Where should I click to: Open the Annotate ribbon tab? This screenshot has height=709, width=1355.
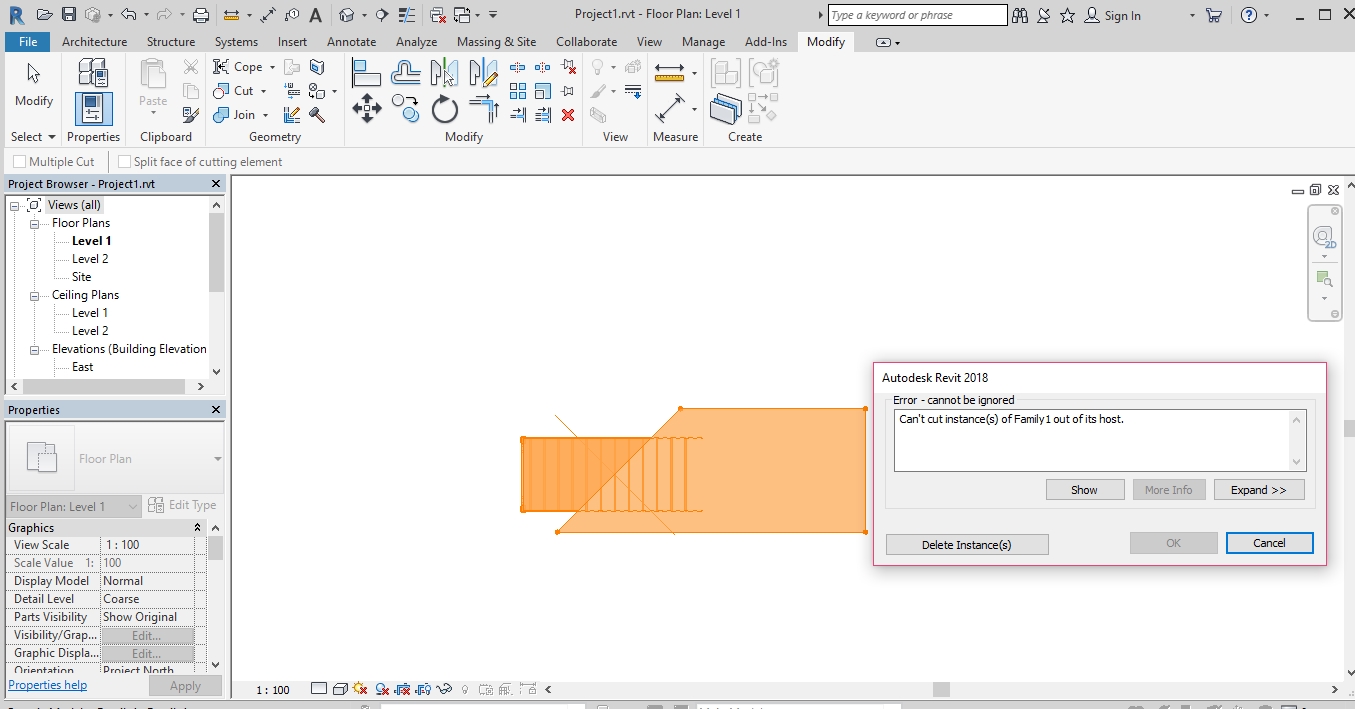click(351, 41)
